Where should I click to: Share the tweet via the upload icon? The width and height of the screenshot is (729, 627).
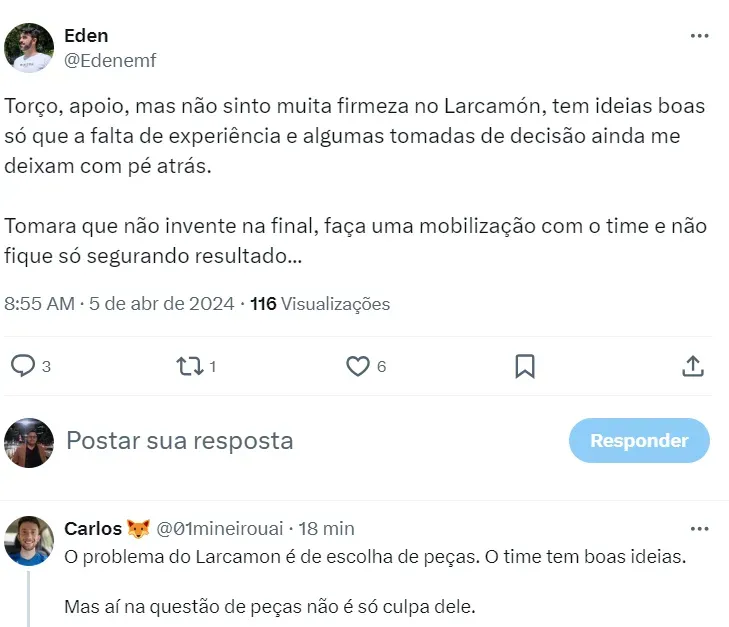(x=692, y=367)
